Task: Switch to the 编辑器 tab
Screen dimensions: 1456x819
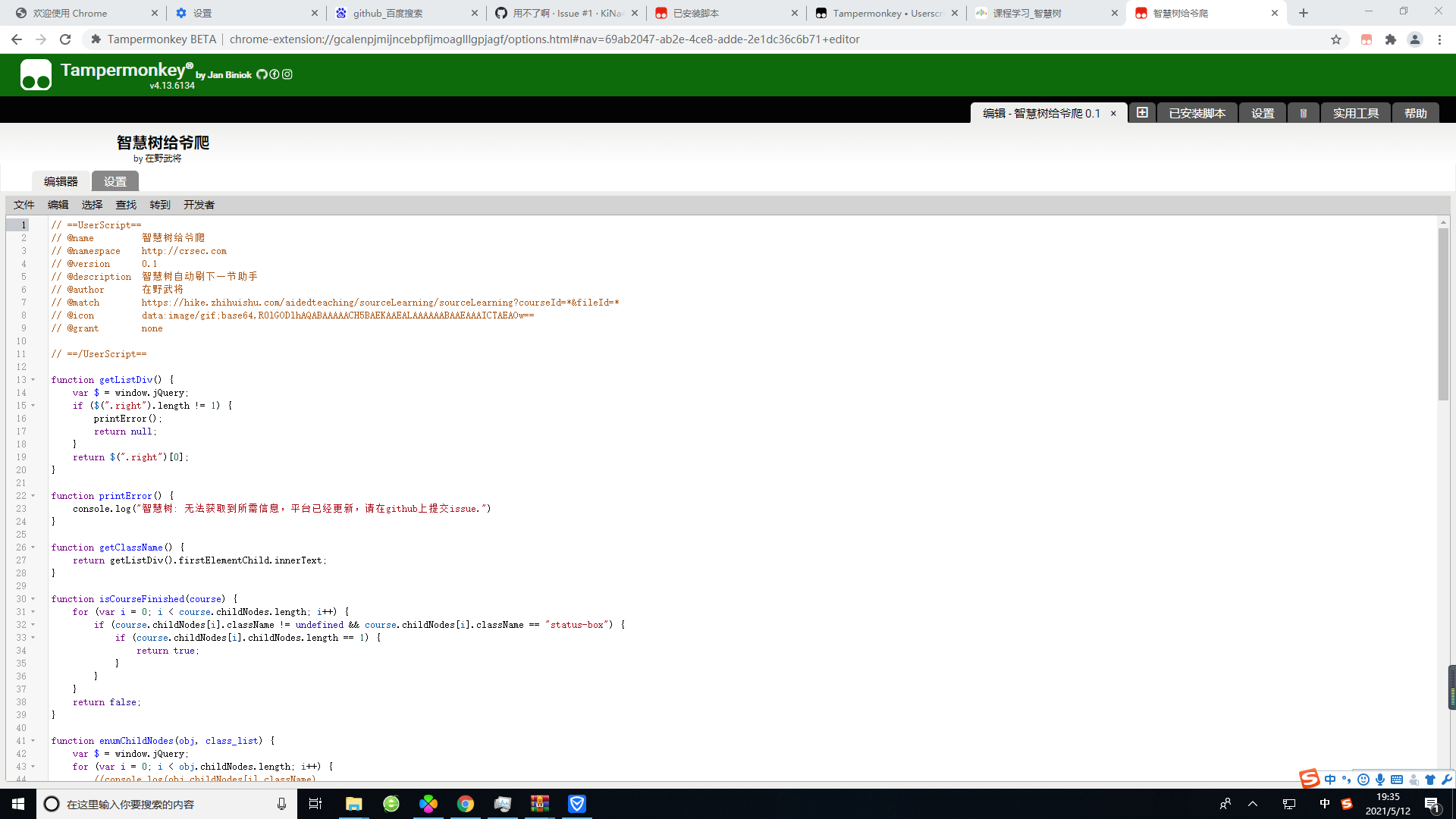Action: pyautogui.click(x=61, y=181)
